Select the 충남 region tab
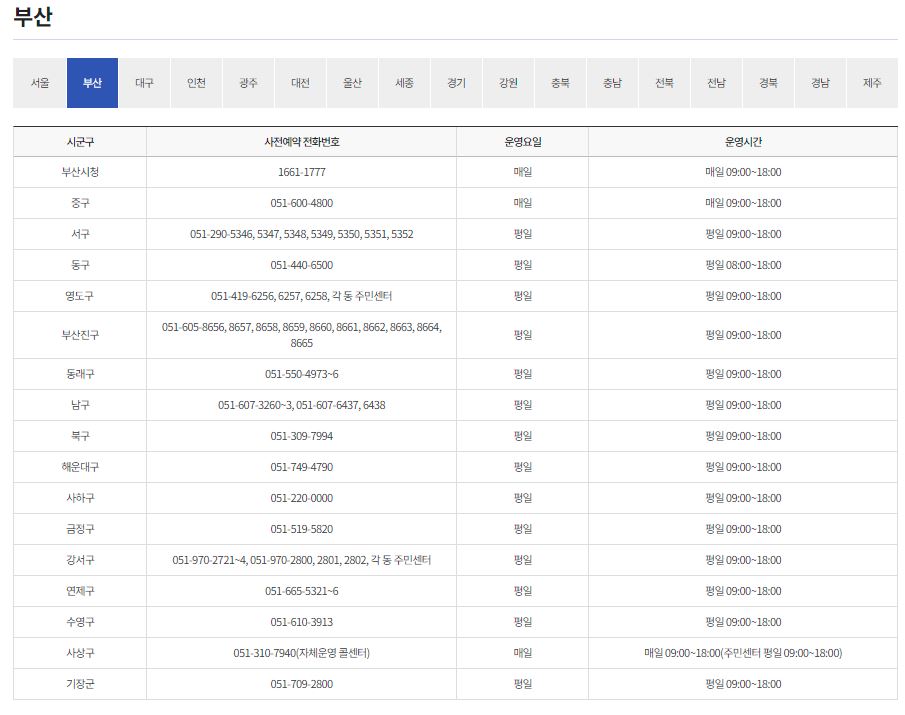Image resolution: width=905 pixels, height=715 pixels. (611, 83)
